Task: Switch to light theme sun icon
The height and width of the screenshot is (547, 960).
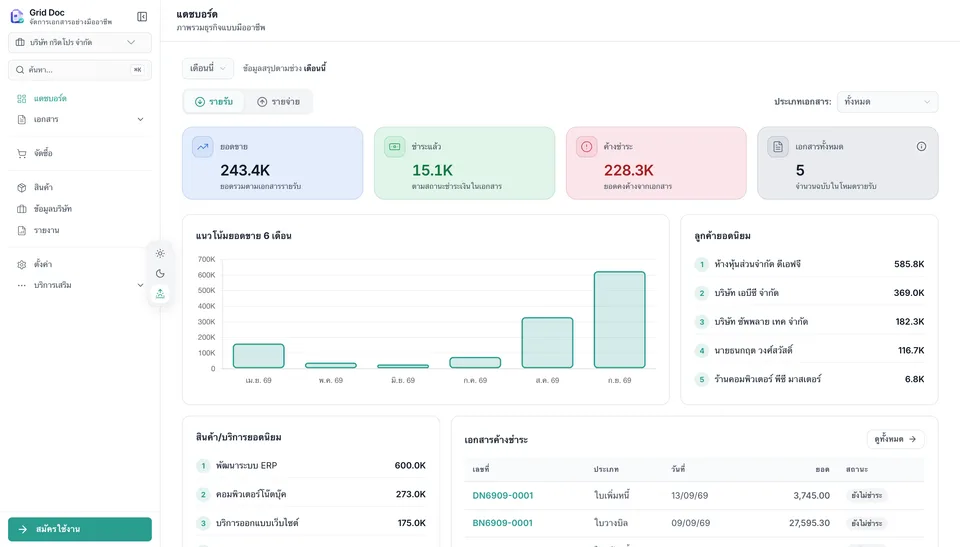Action: tap(160, 254)
